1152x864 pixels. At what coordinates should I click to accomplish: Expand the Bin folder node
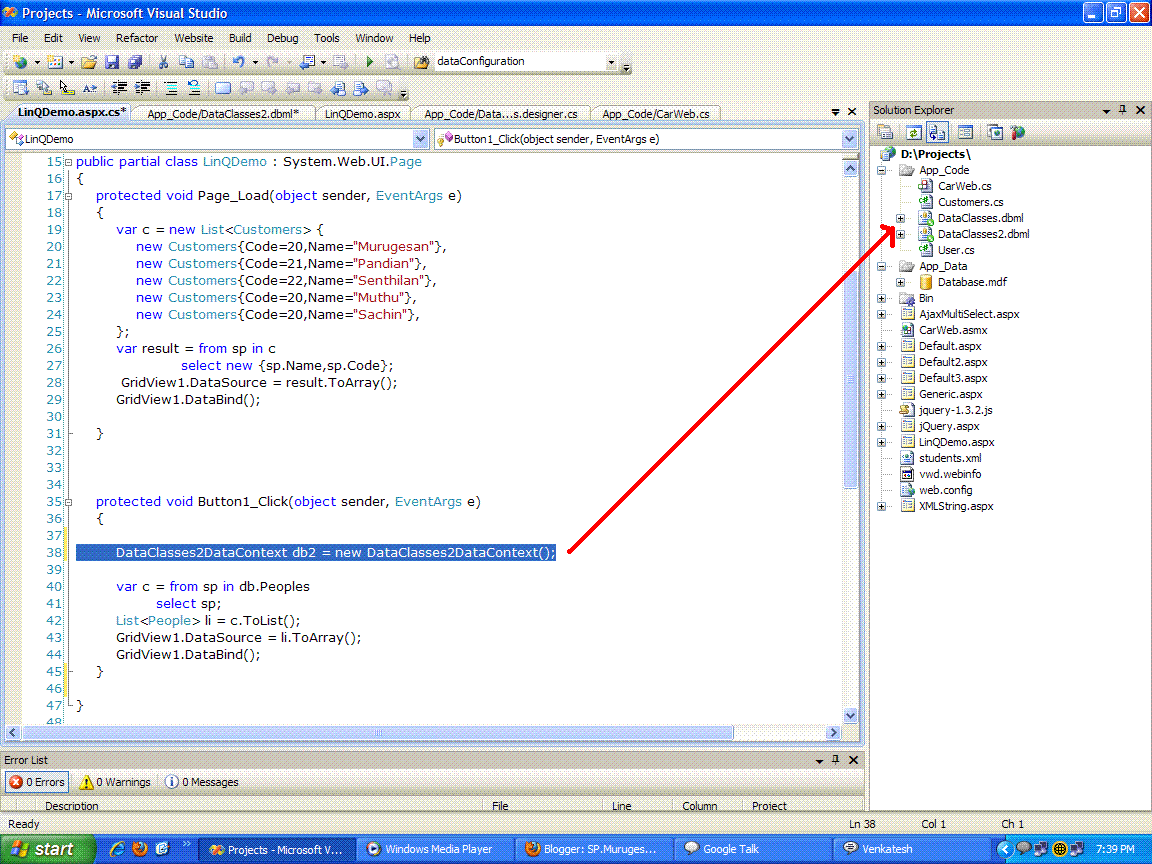(882, 298)
